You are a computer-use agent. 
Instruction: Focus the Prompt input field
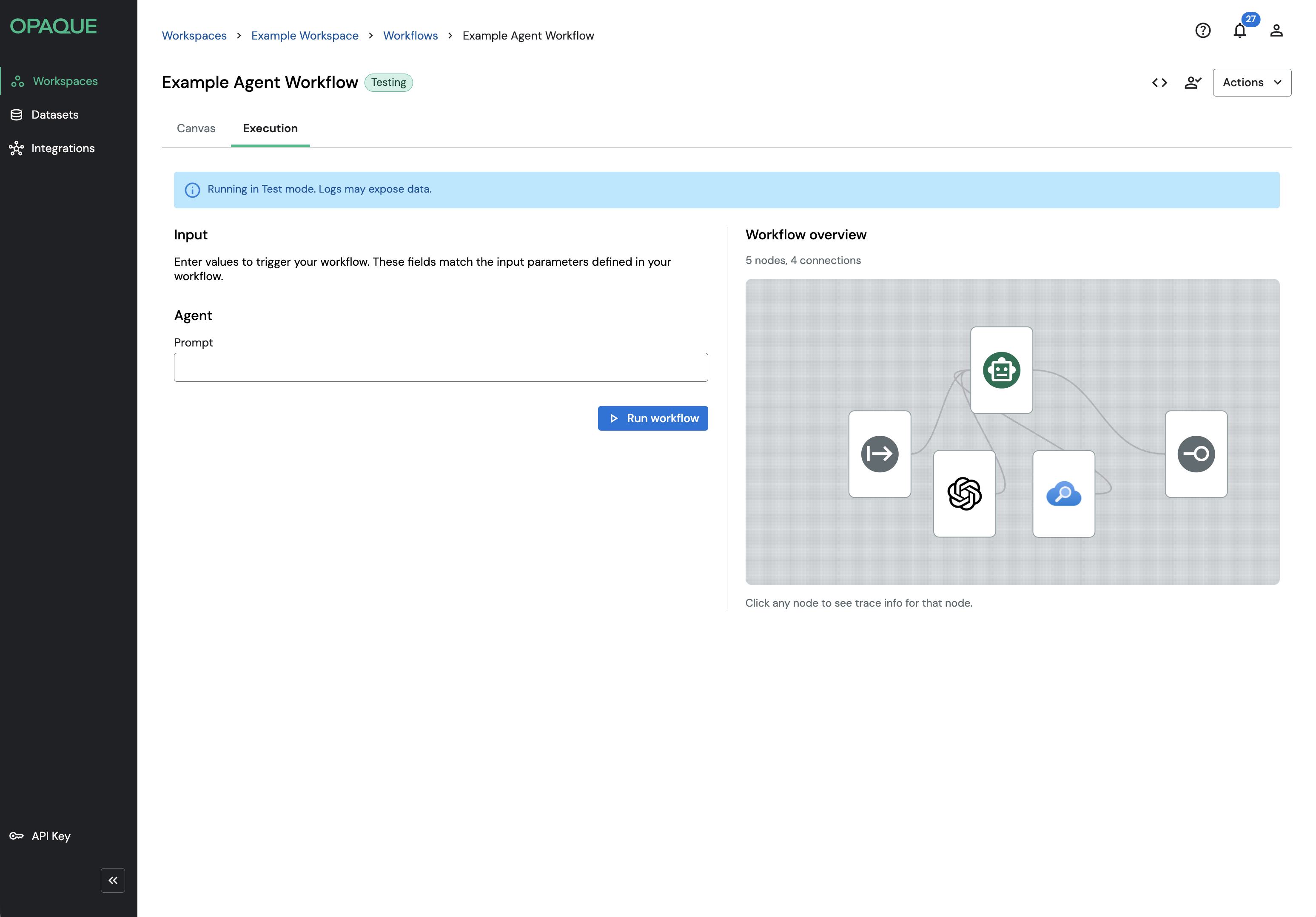click(x=440, y=367)
